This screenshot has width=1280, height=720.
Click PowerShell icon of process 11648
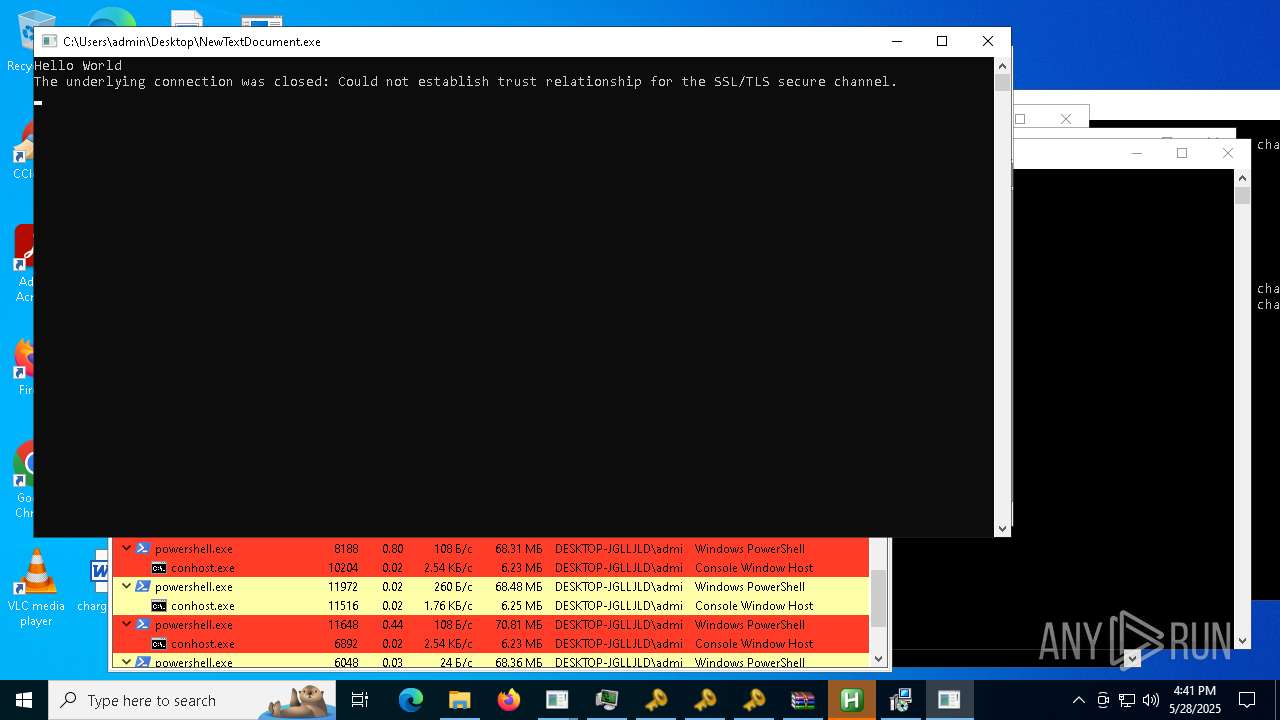coord(143,625)
